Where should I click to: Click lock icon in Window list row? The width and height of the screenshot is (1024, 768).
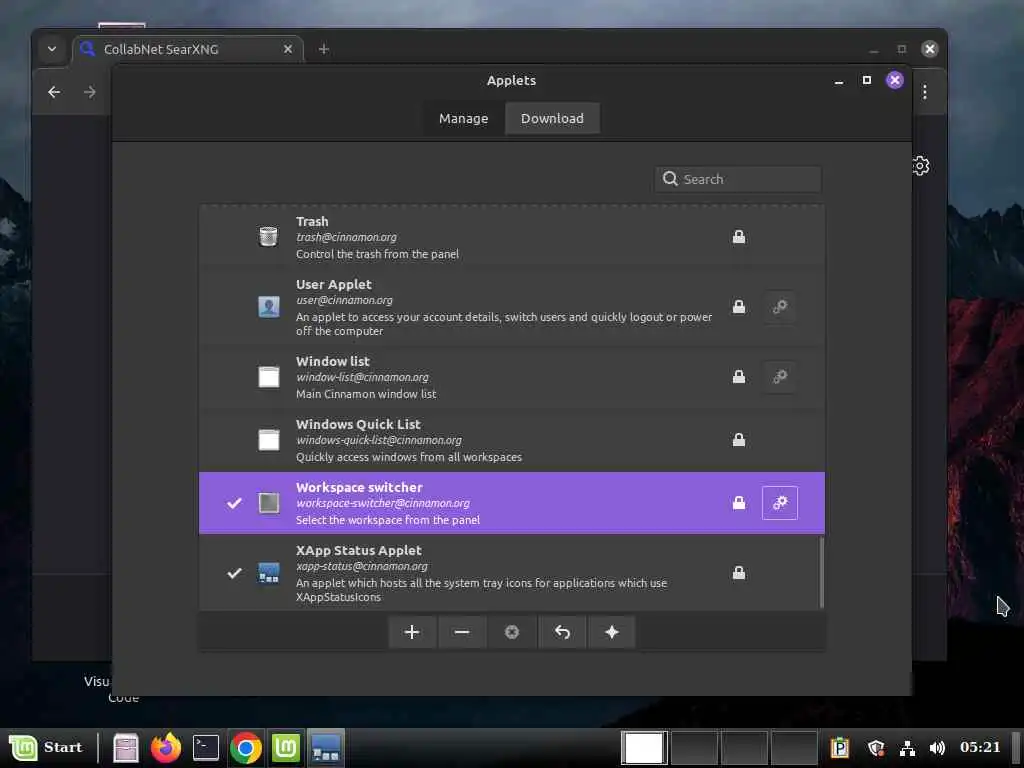739,377
